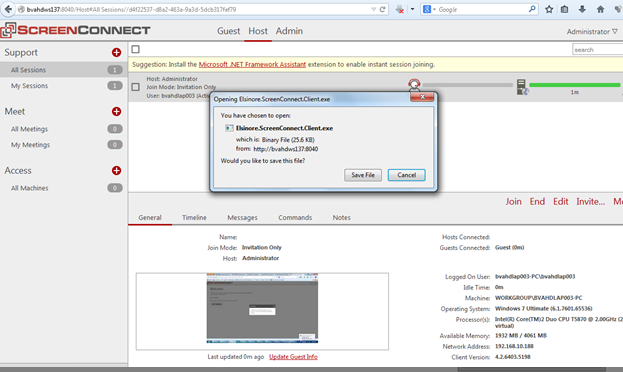Screen dimensions: 623x372
Task: Click the Elsinore.ScreenConnect.Client.exe file name in dialog
Action: 284,128
